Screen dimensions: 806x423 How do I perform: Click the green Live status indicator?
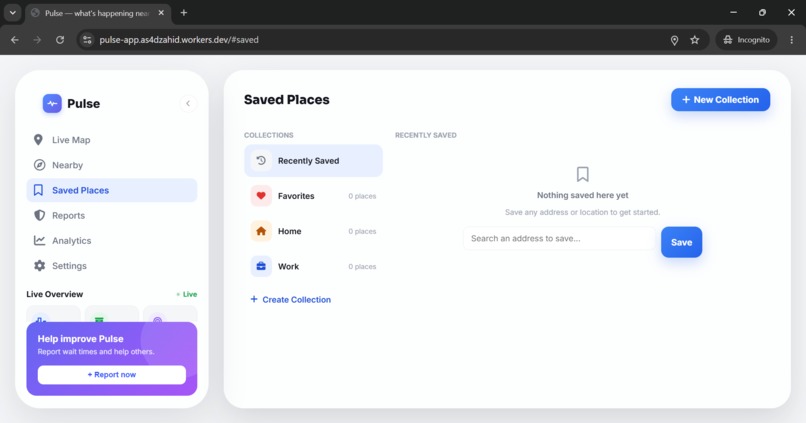(x=187, y=295)
